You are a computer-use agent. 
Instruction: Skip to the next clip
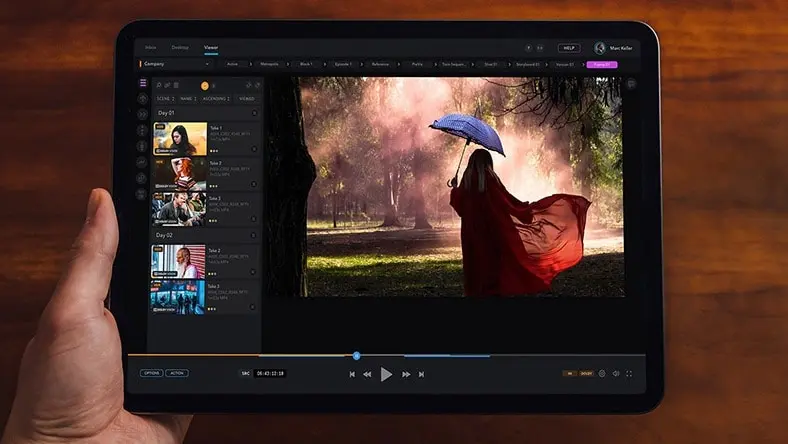pos(421,374)
